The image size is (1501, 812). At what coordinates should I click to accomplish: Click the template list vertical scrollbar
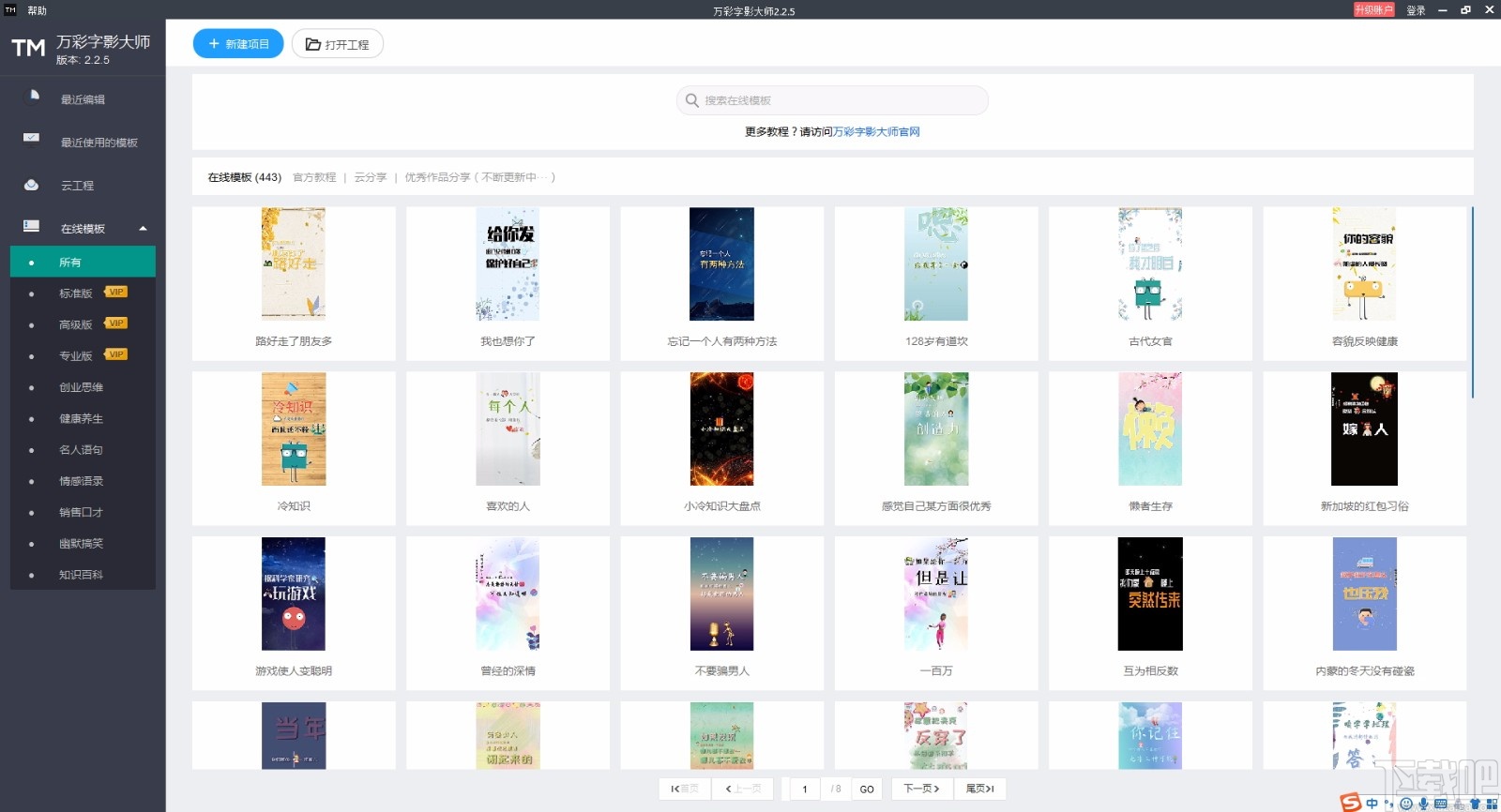tap(1473, 302)
